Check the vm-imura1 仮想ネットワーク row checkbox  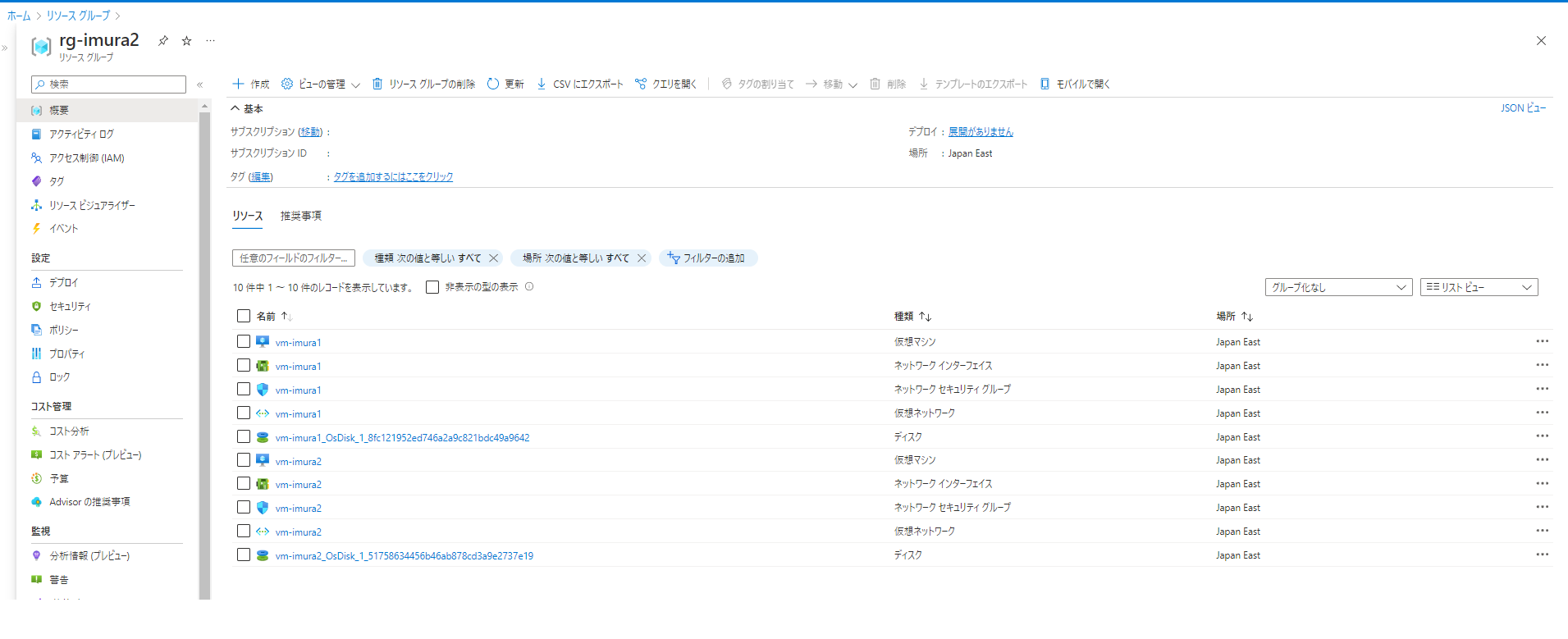click(x=244, y=413)
